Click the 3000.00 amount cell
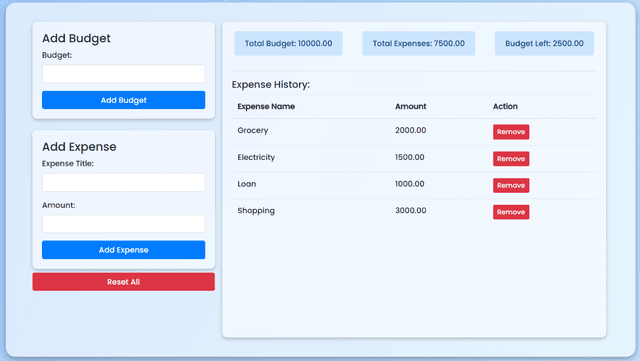 (411, 210)
